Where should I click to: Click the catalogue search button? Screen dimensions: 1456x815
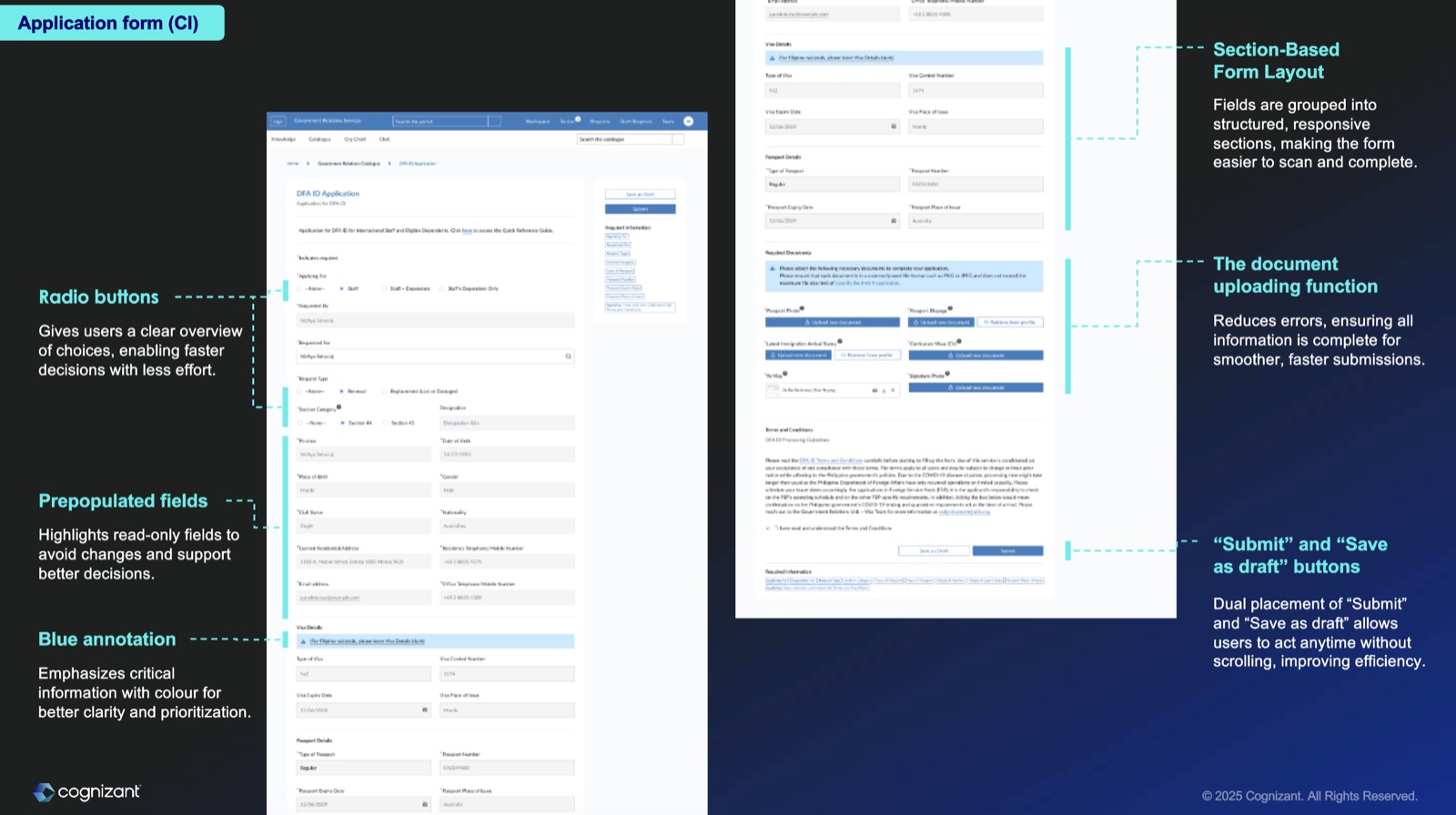point(678,139)
